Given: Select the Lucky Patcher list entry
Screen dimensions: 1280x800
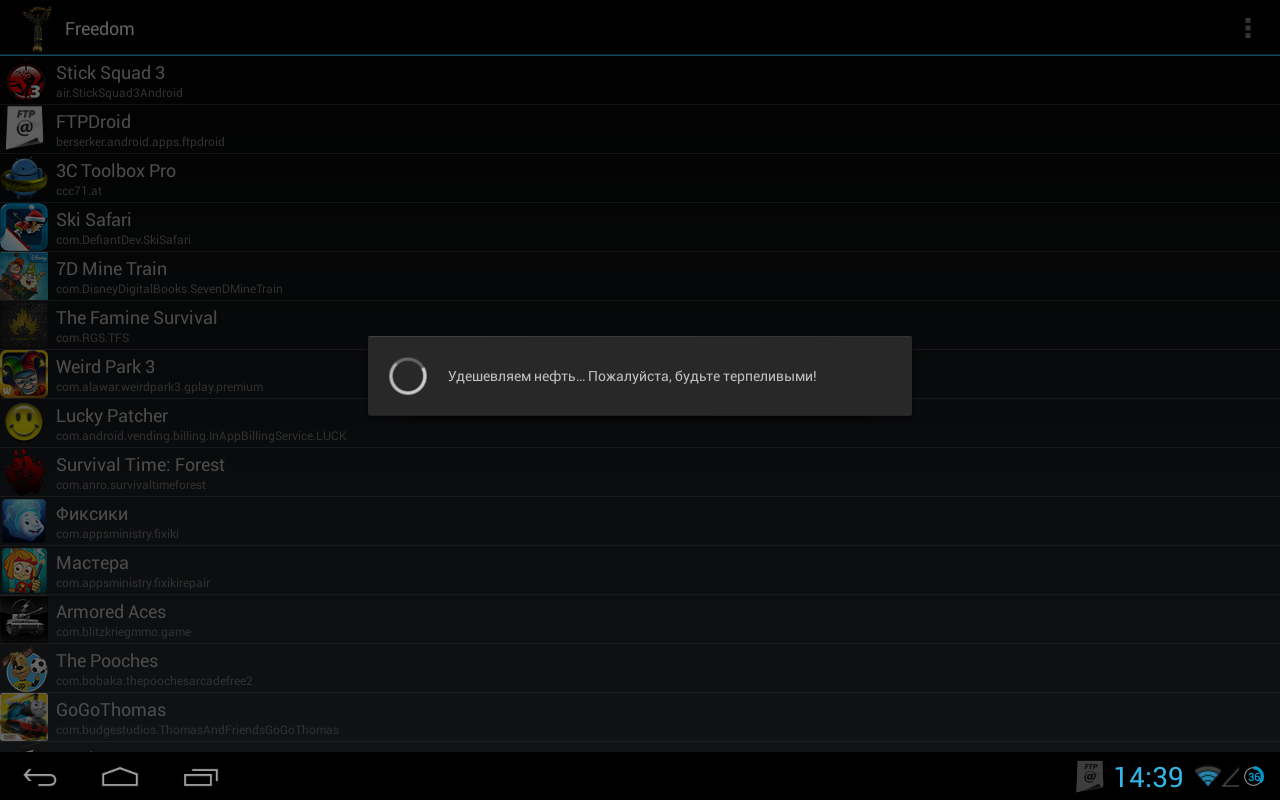Looking at the screenshot, I should coord(640,424).
